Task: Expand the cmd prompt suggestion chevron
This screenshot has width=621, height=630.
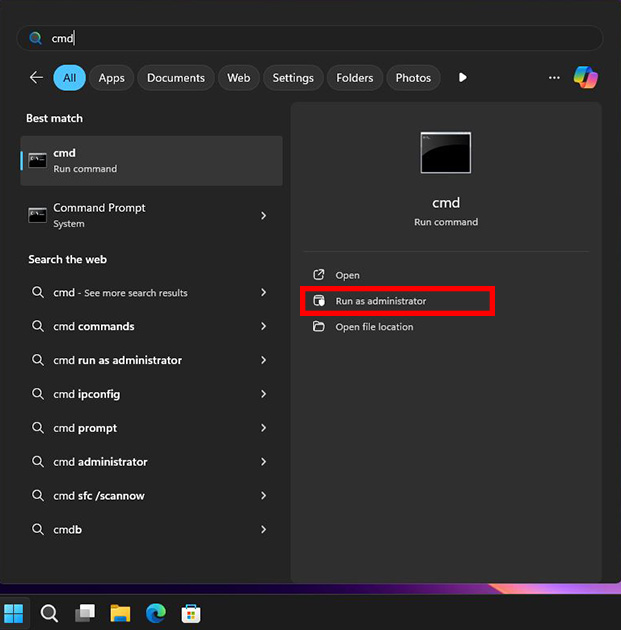Action: coord(264,428)
